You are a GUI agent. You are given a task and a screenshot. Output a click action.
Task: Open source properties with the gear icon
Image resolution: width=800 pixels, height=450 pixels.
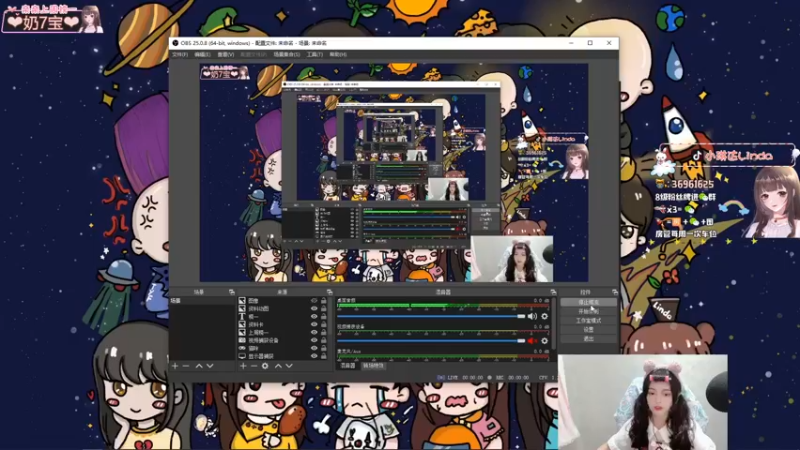(x=265, y=366)
